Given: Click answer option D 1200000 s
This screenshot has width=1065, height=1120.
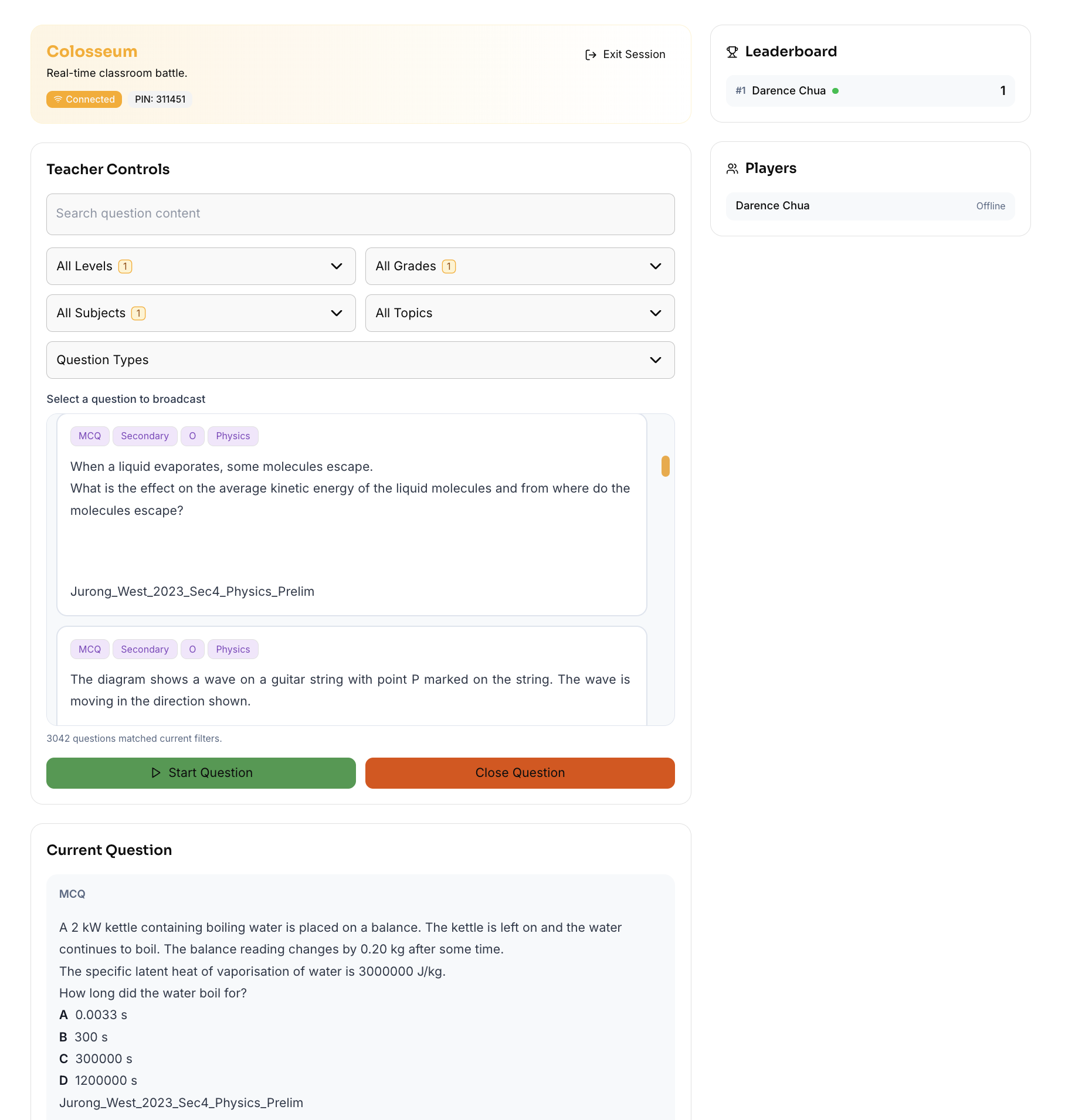Looking at the screenshot, I should 98,1080.
